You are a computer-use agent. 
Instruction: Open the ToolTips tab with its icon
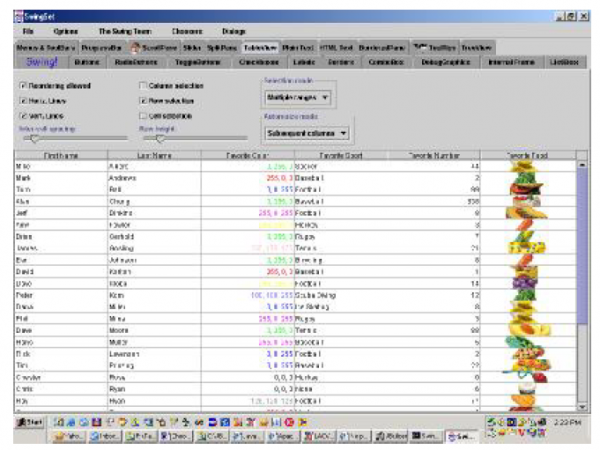click(436, 47)
